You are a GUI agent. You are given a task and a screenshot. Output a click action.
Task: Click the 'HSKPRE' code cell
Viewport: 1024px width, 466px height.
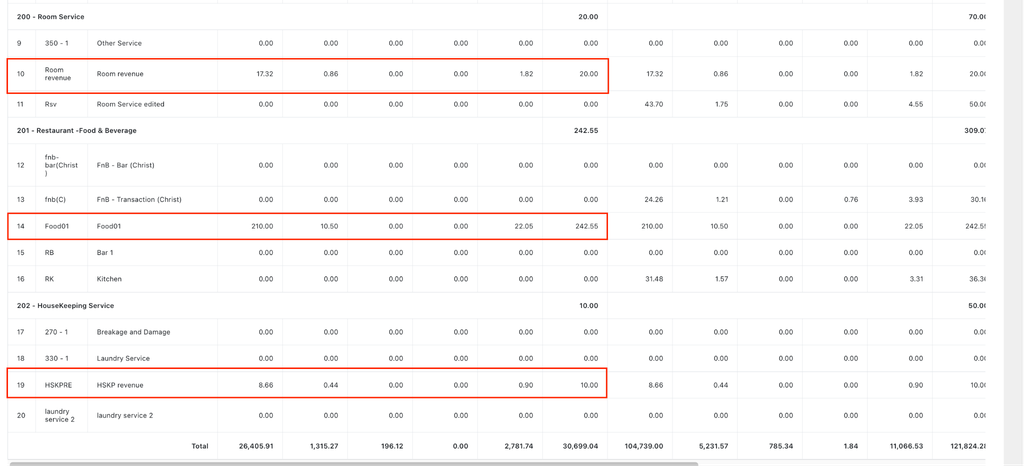click(x=58, y=385)
